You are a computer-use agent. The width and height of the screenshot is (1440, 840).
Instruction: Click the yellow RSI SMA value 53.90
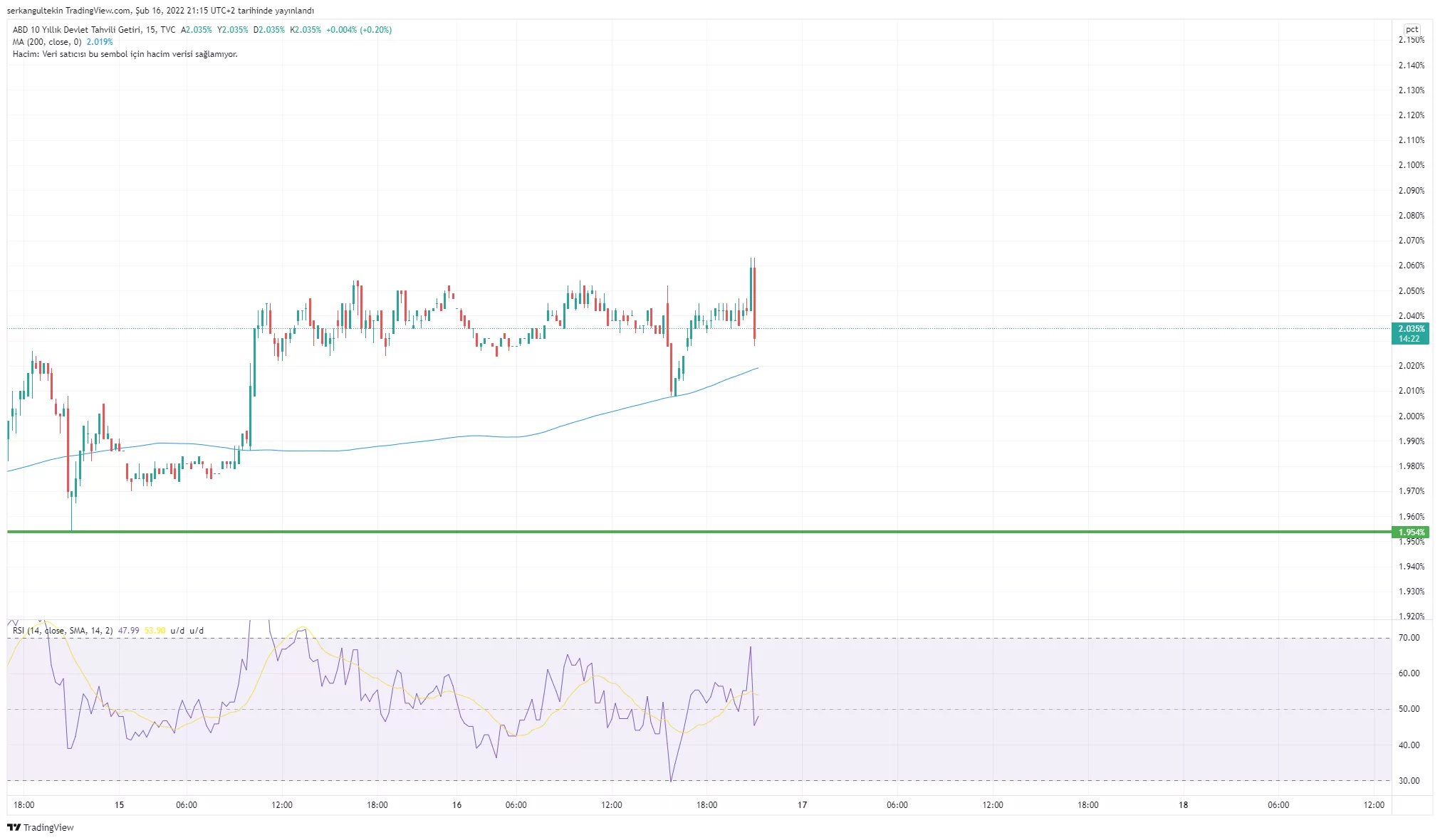155,631
